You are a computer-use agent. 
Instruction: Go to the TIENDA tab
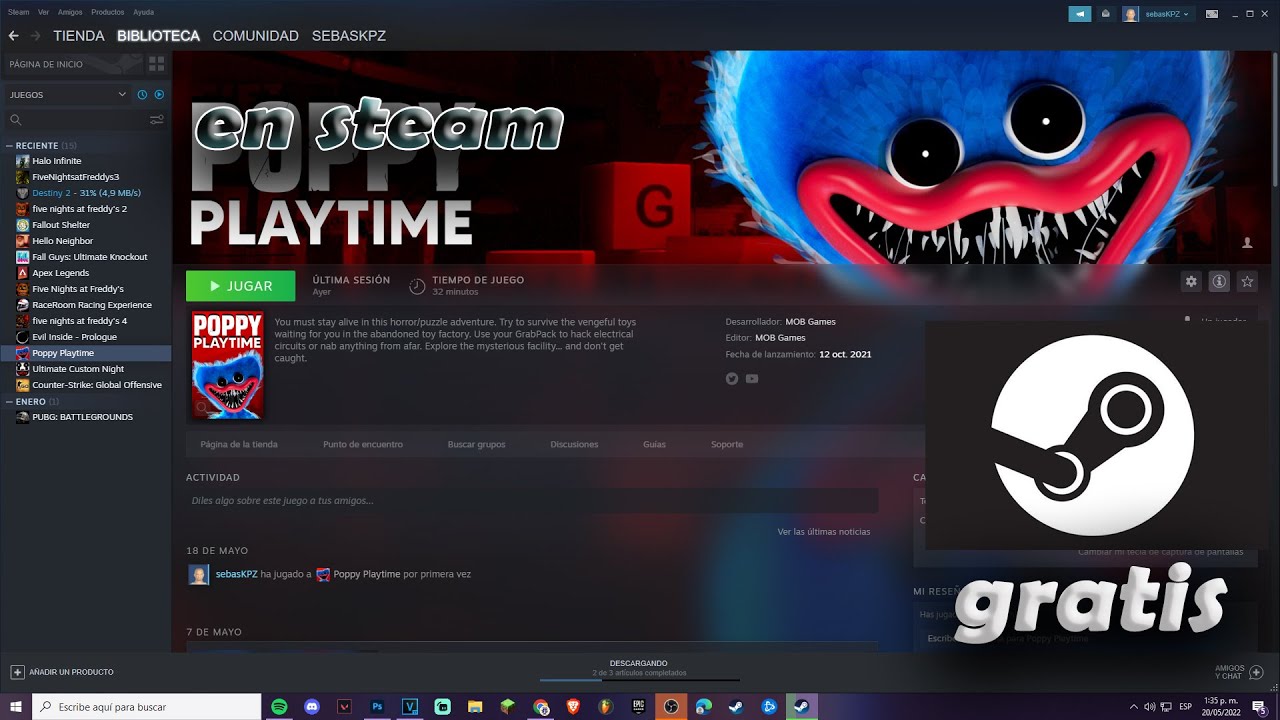click(79, 36)
